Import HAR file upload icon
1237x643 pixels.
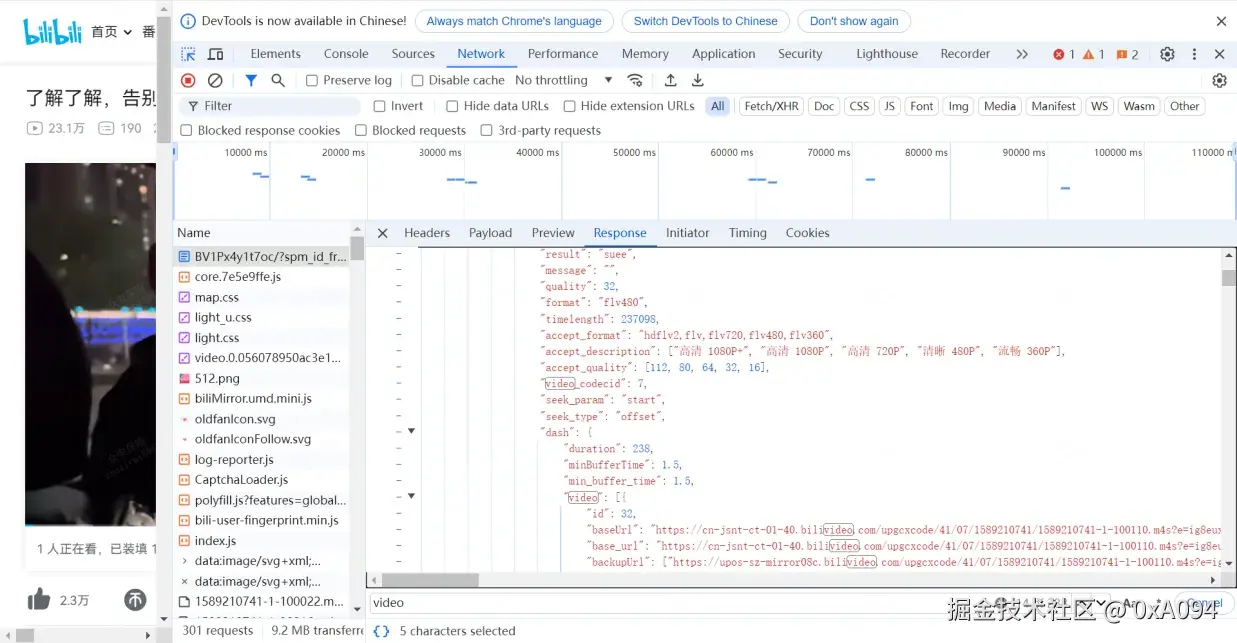pos(670,80)
